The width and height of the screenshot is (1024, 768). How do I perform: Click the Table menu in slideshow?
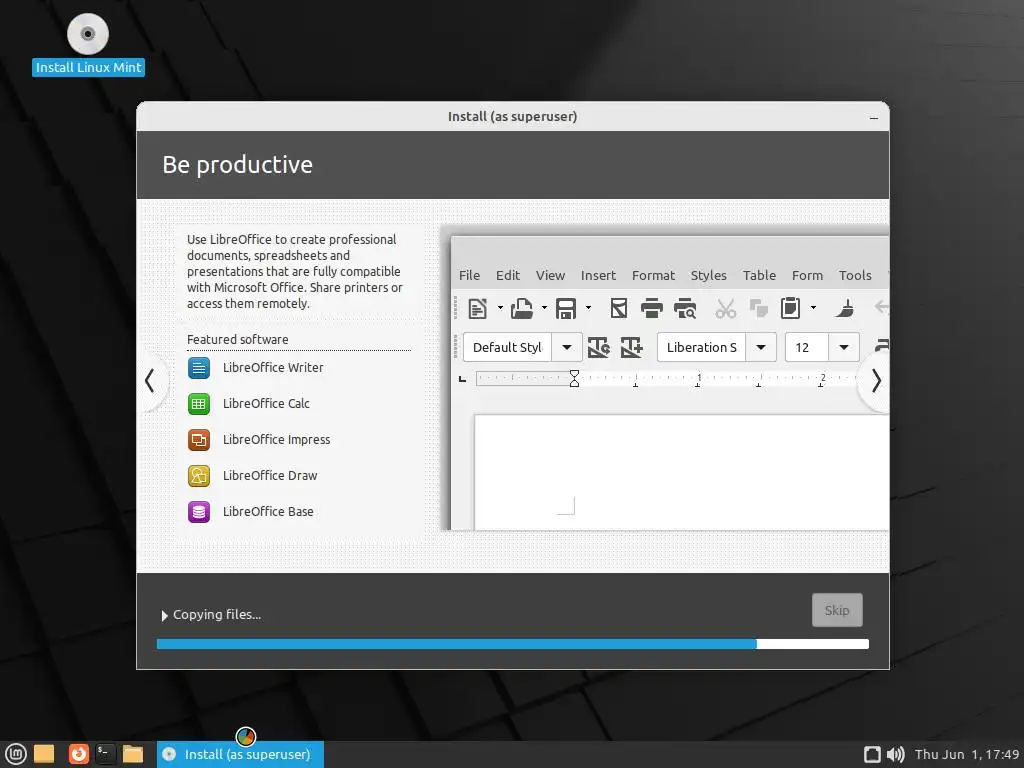click(760, 276)
